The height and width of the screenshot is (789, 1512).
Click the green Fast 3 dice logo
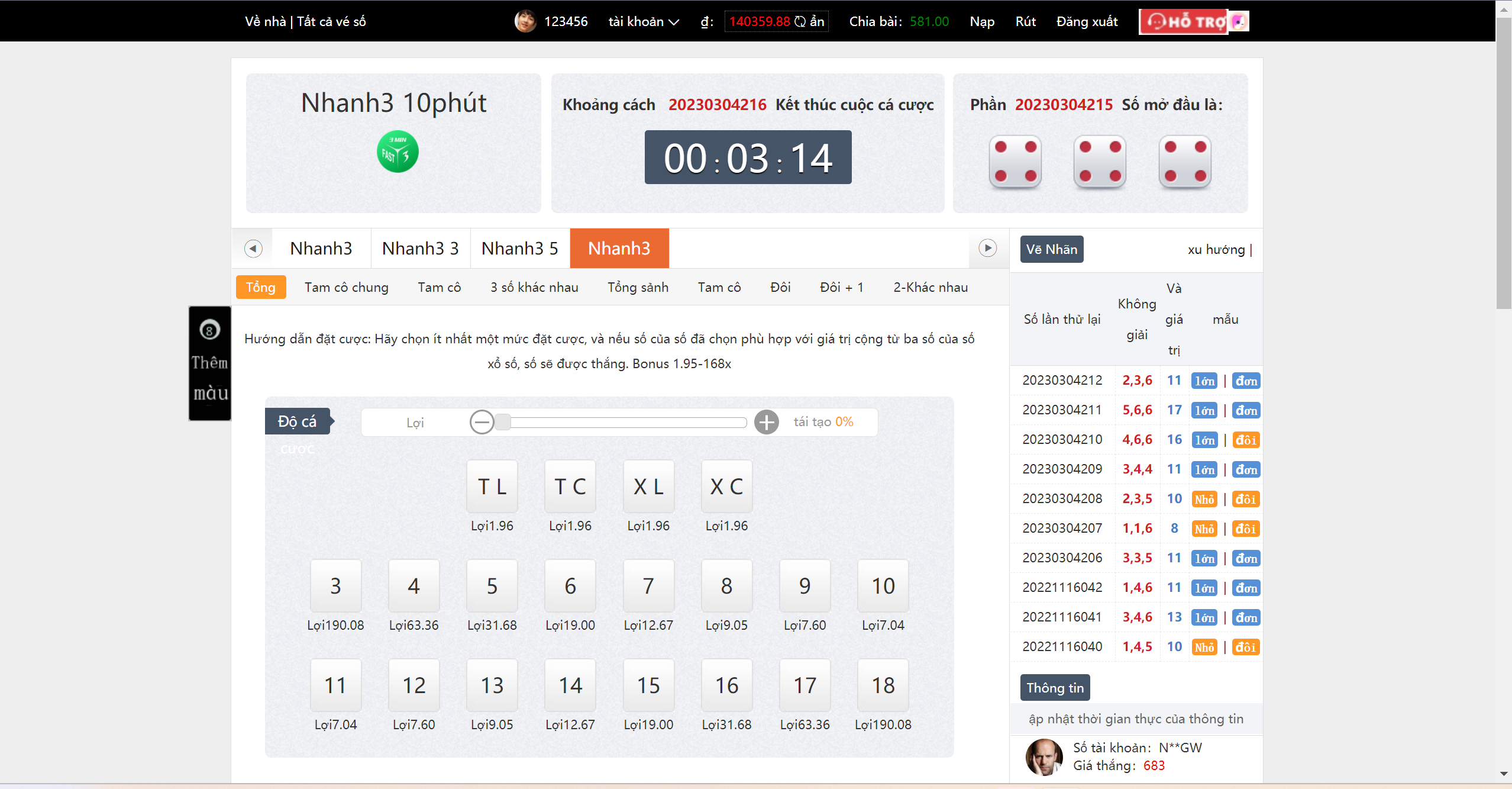pyautogui.click(x=398, y=152)
